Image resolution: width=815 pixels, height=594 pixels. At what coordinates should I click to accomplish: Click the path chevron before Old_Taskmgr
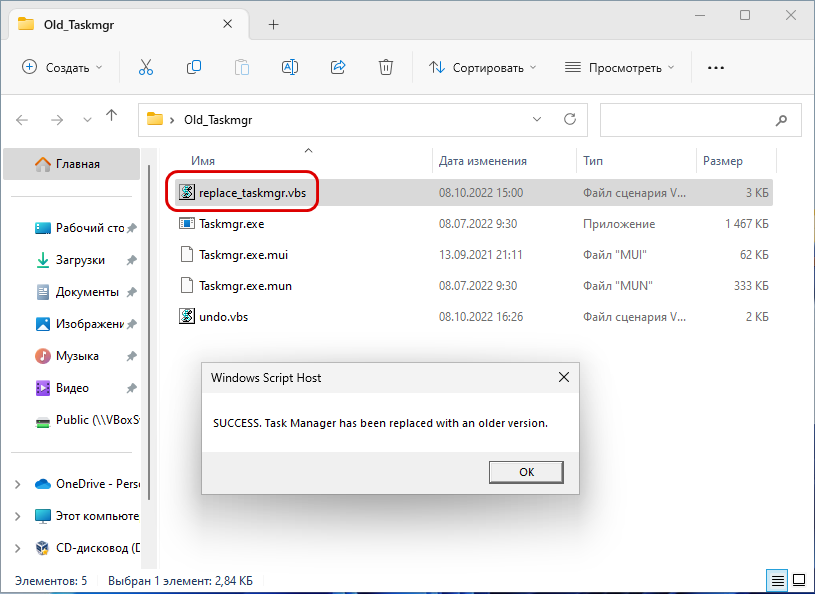[x=172, y=120]
